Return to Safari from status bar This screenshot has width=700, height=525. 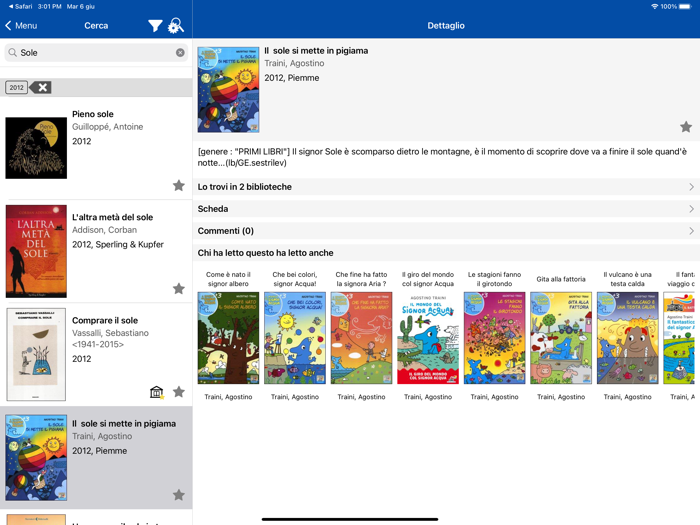pos(21,7)
